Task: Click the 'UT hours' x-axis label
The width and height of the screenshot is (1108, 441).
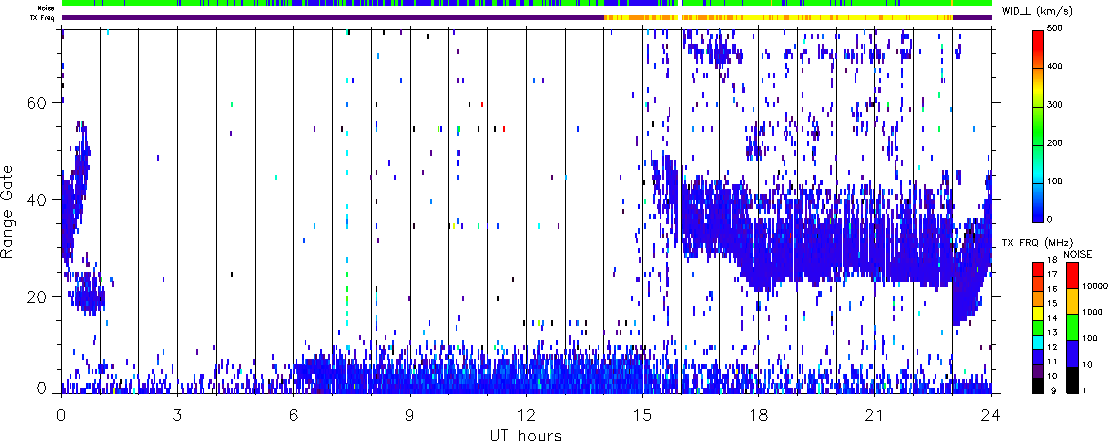Action: point(526,434)
